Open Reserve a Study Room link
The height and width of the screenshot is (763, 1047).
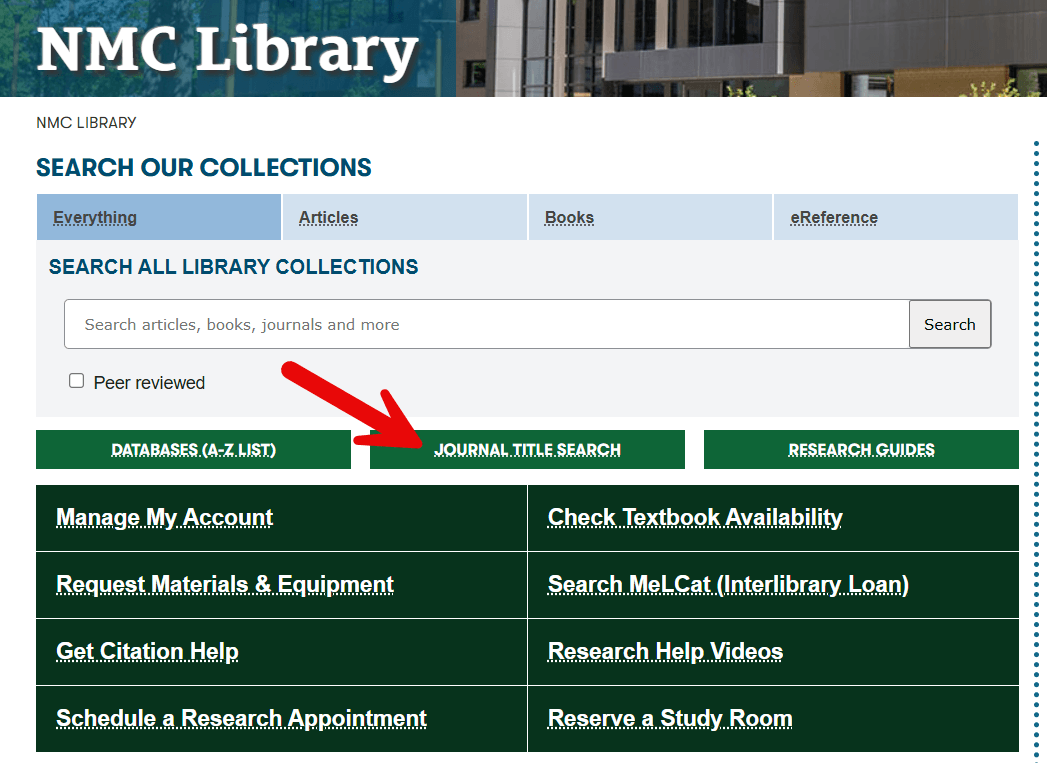[x=670, y=718]
